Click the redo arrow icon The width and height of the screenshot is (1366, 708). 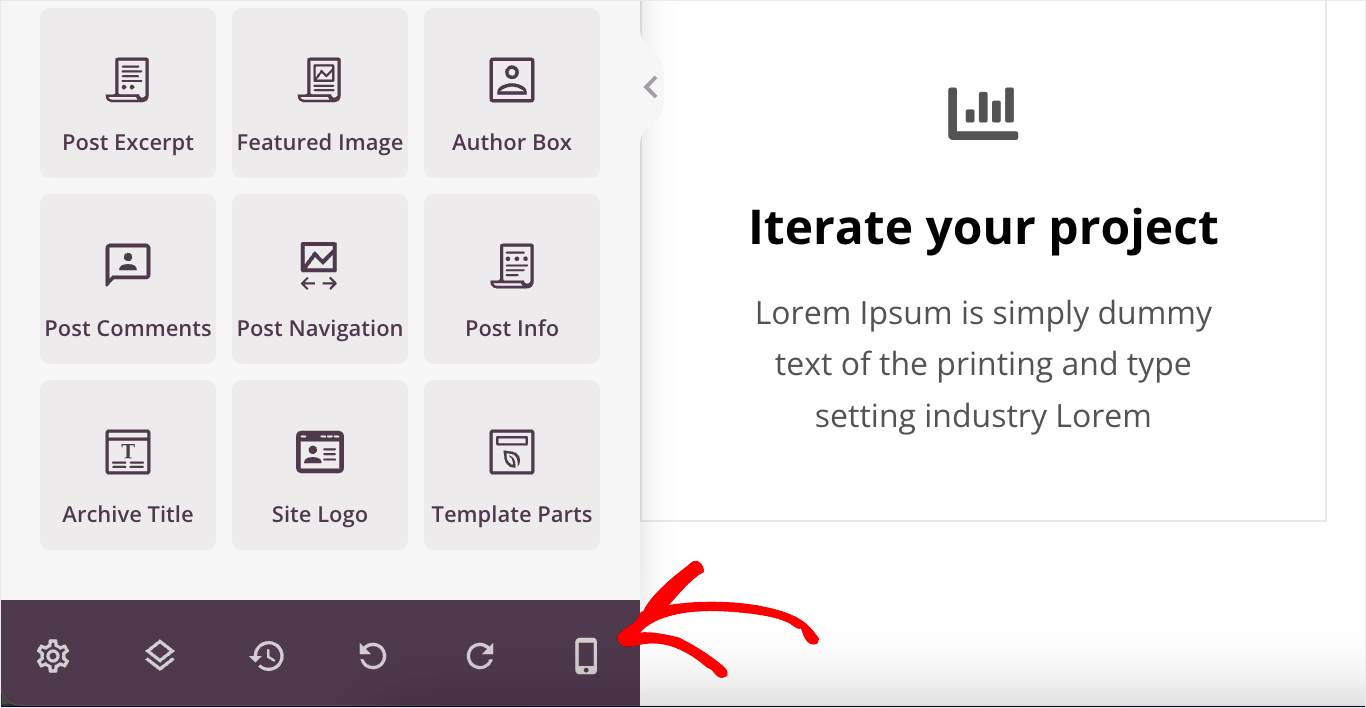click(480, 656)
